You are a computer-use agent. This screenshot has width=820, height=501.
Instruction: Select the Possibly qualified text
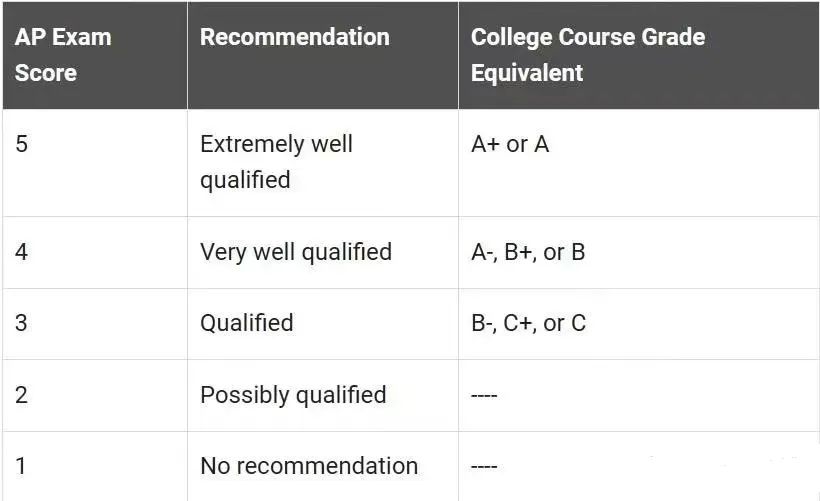(293, 395)
